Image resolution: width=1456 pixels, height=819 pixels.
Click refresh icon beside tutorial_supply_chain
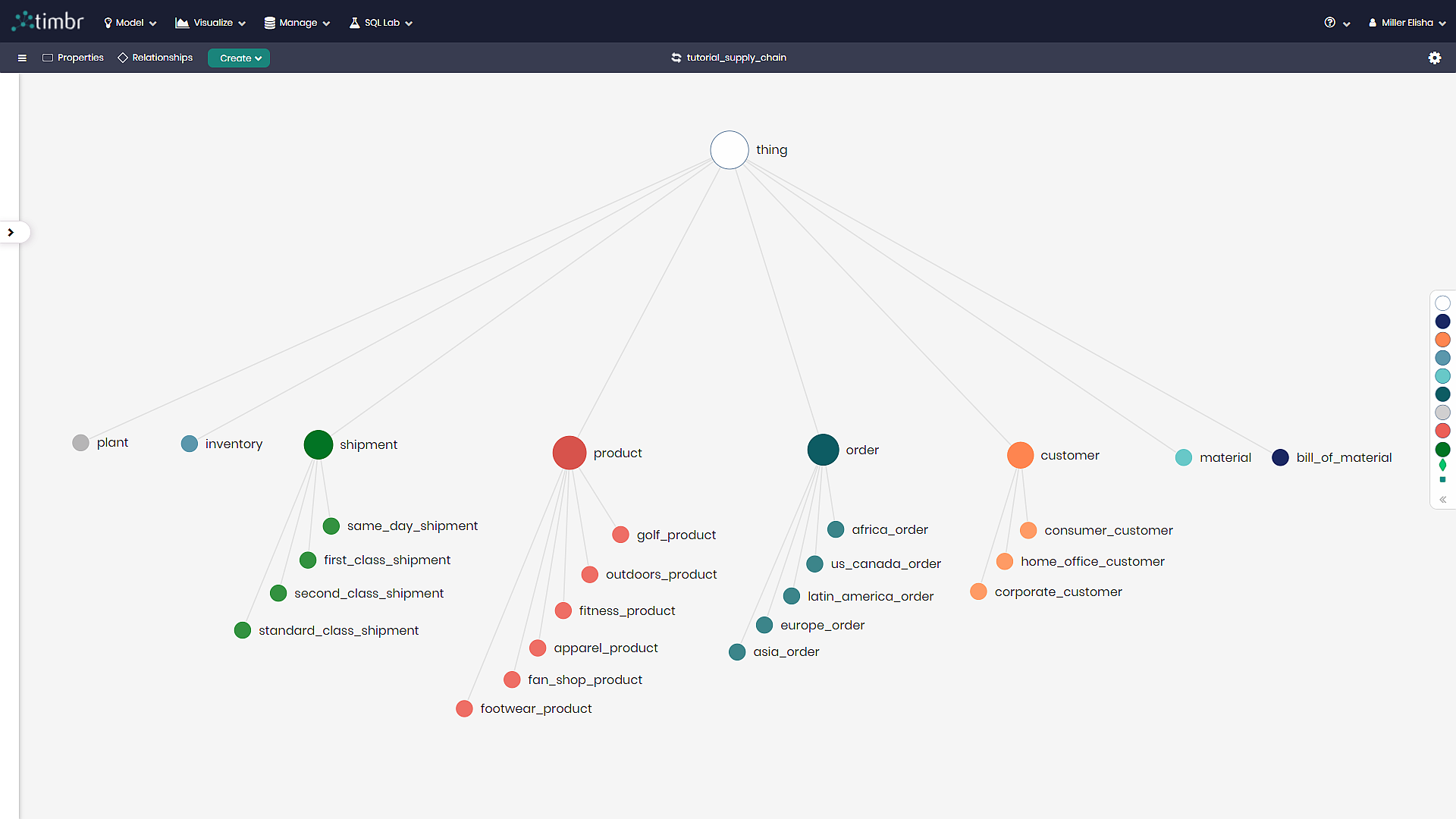676,58
